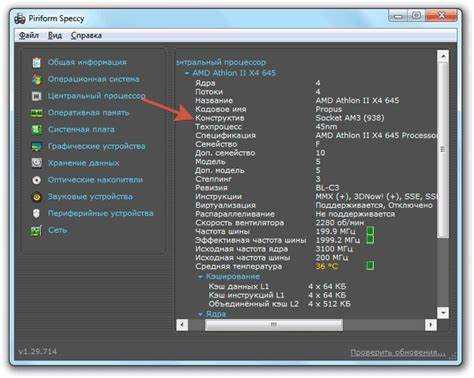Open the Файл menu
474x378 pixels.
pos(29,35)
